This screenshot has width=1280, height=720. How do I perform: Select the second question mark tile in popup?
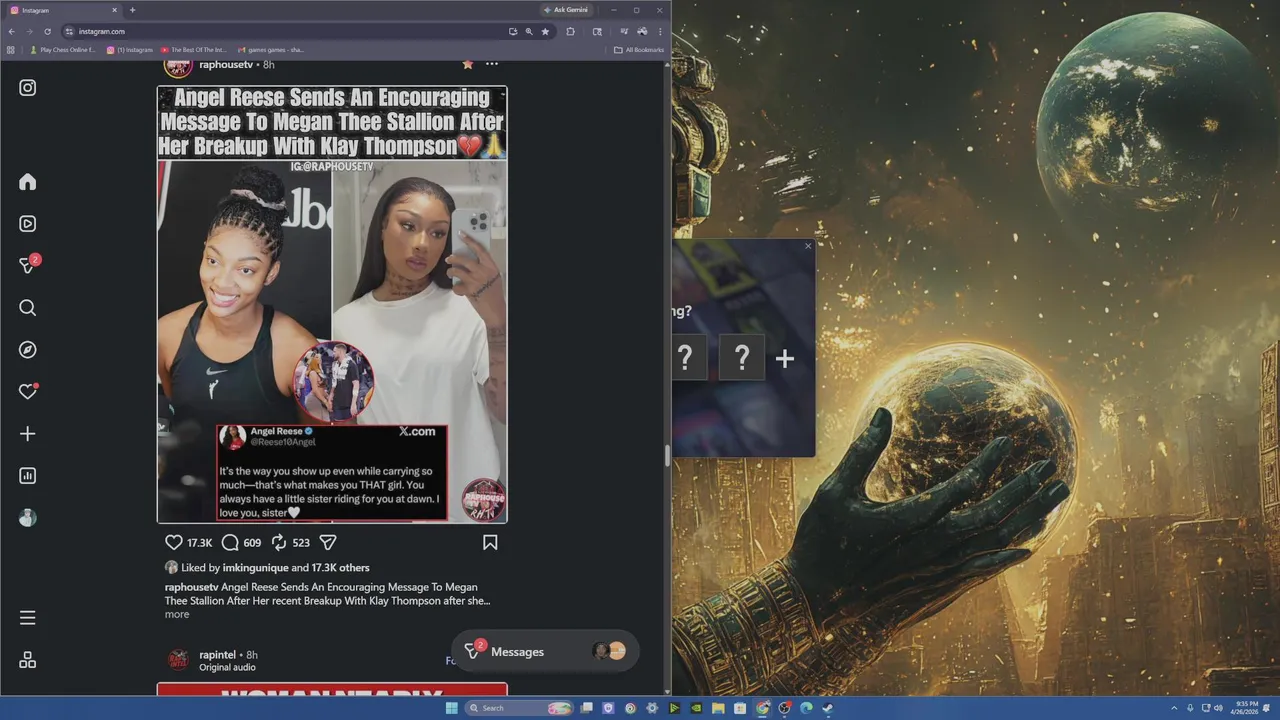click(742, 358)
